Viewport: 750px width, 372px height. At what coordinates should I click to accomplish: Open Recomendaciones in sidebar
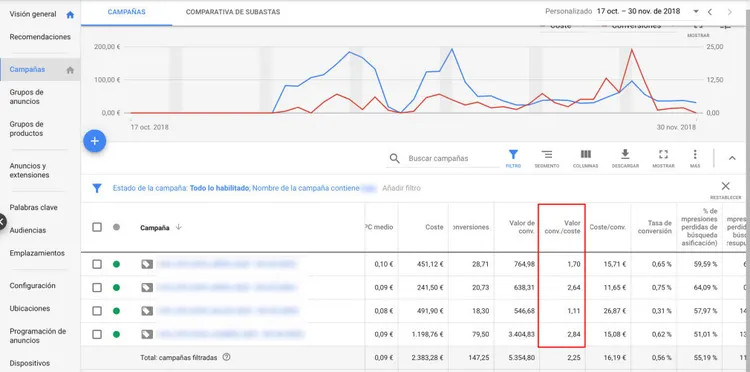(x=40, y=37)
